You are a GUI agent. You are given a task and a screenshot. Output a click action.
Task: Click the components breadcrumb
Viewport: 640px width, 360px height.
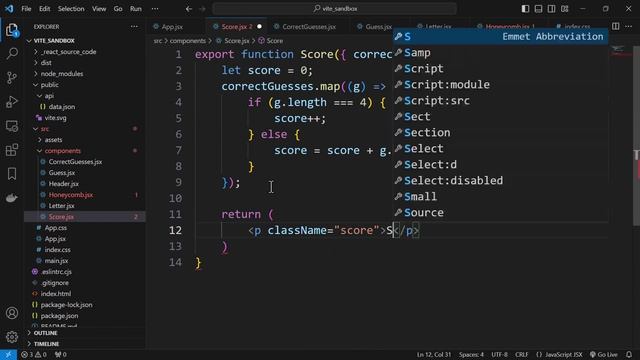(x=188, y=41)
